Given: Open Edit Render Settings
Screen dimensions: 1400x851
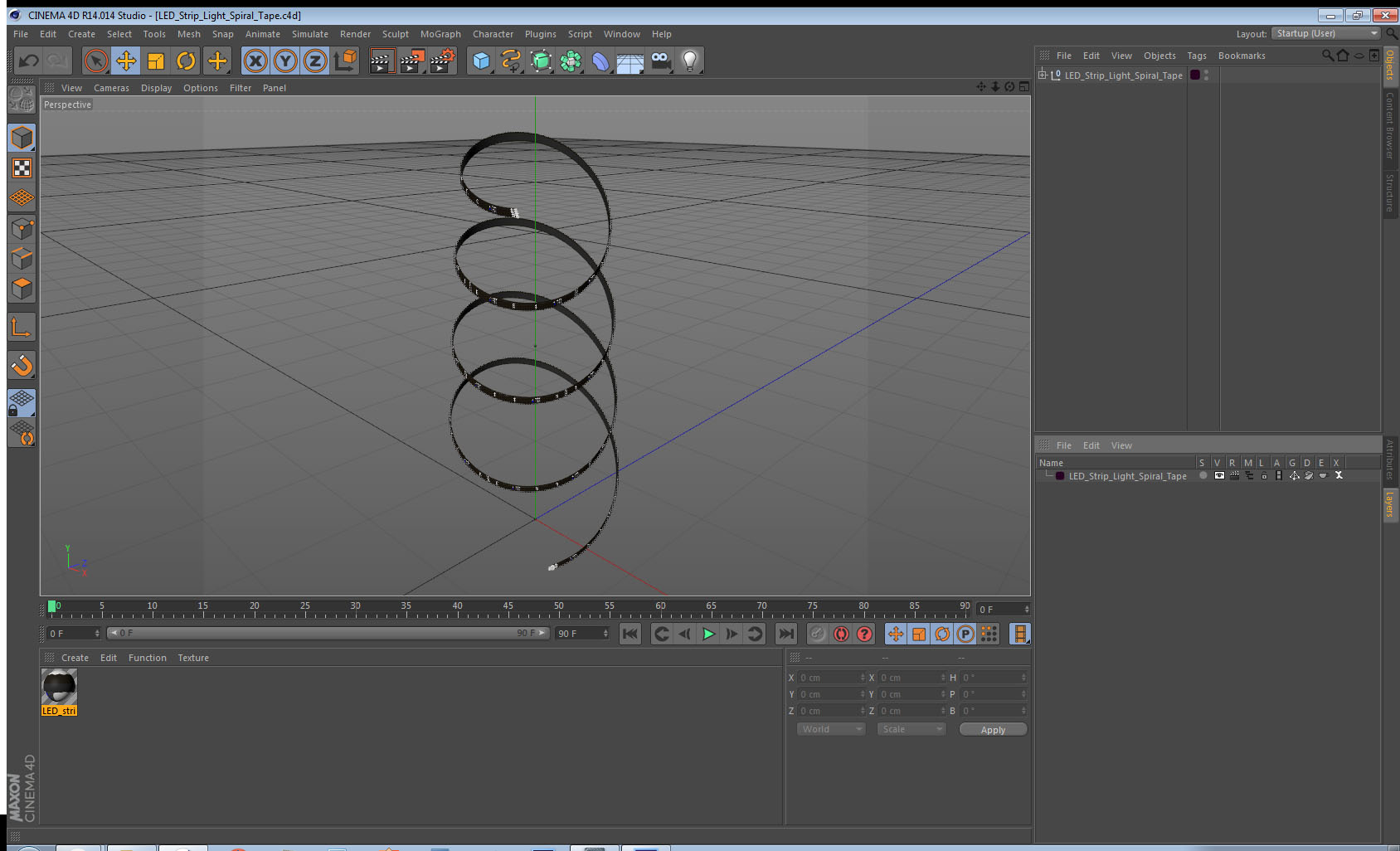Looking at the screenshot, I should [442, 61].
